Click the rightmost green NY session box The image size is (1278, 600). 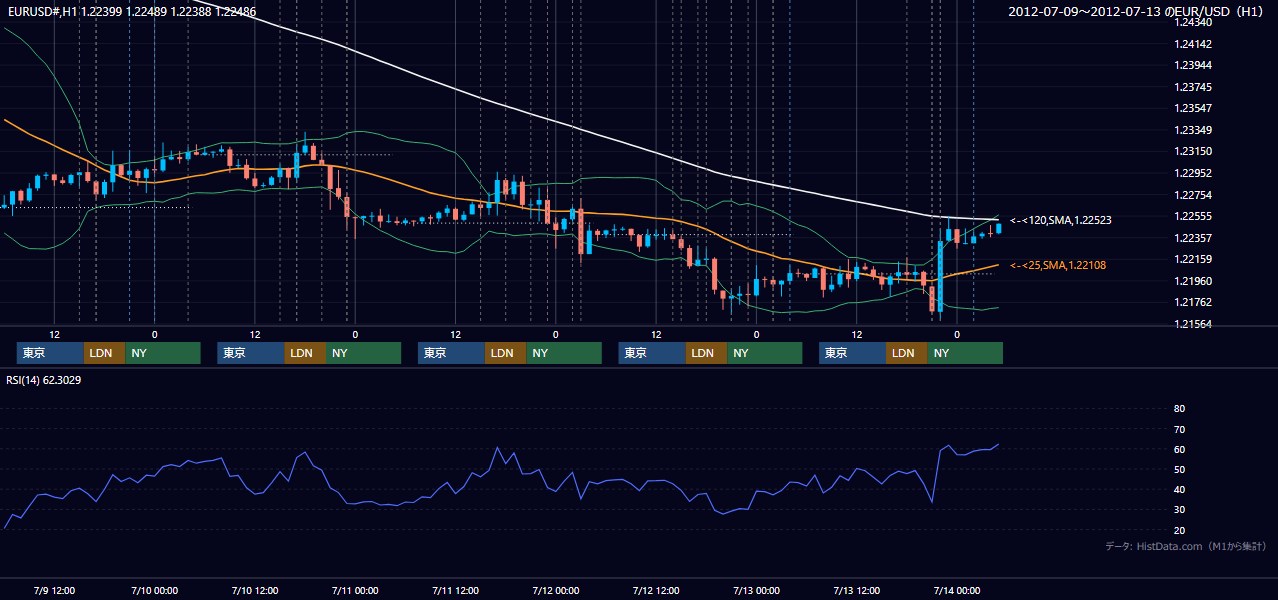(965, 353)
